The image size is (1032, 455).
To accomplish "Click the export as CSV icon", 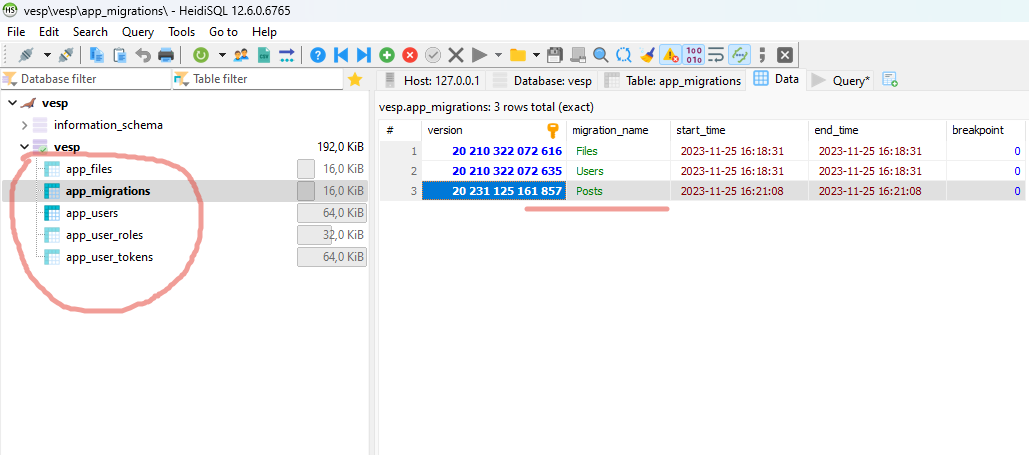I will coord(264,55).
